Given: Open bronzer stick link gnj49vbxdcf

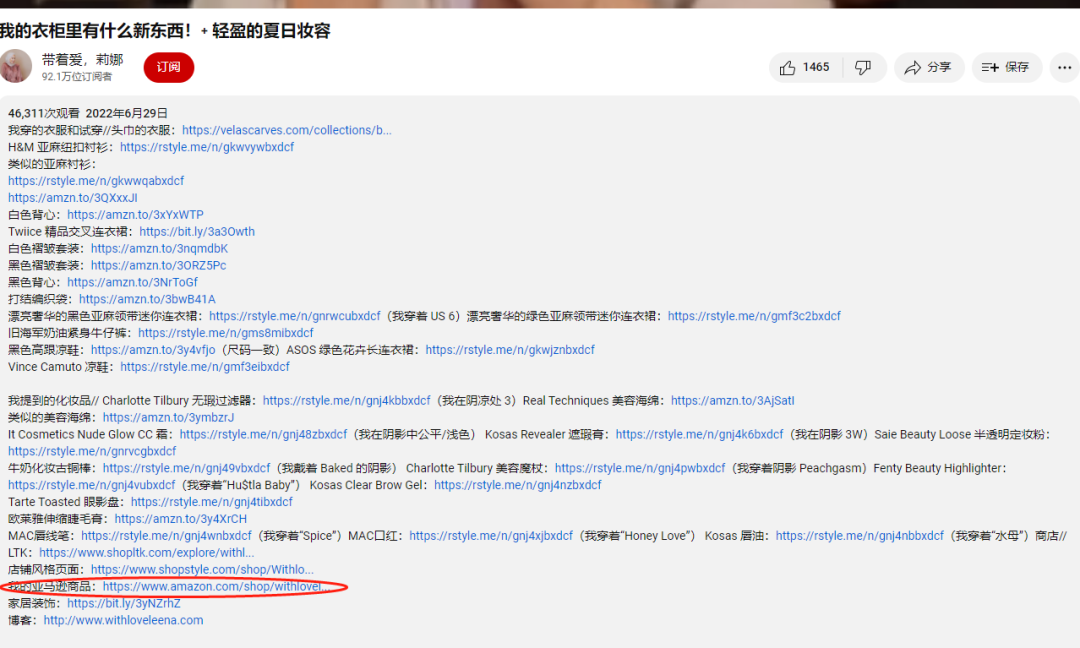Looking at the screenshot, I should (187, 468).
